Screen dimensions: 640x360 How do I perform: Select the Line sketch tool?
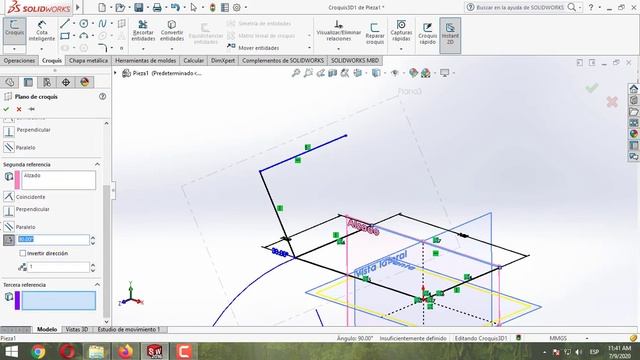coord(64,24)
